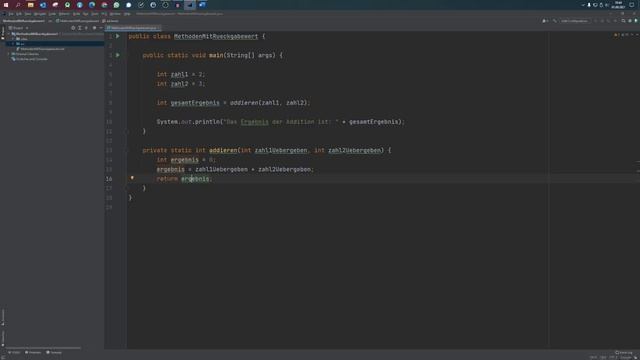Viewport: 640px width, 360px height.
Task: Fold the addieren method at line 13
Action: tap(127, 150)
